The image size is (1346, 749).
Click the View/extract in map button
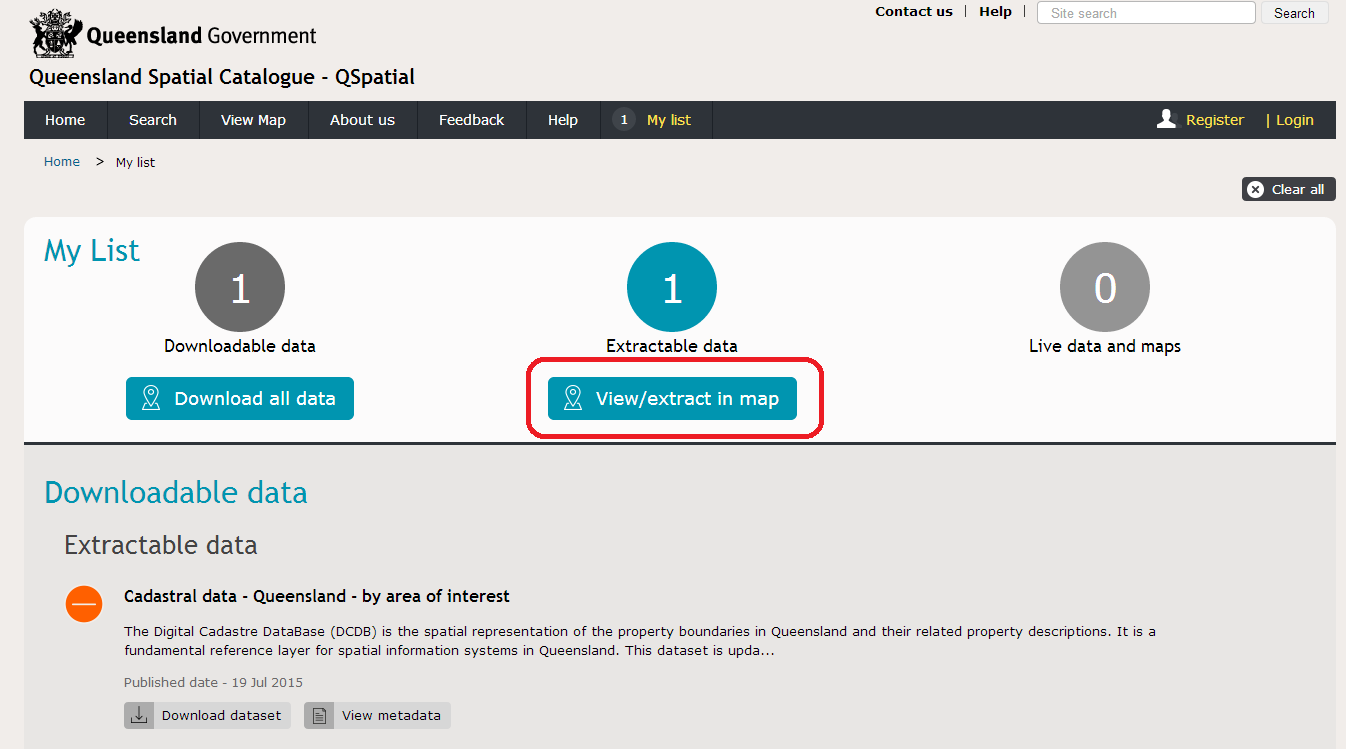pyautogui.click(x=672, y=398)
